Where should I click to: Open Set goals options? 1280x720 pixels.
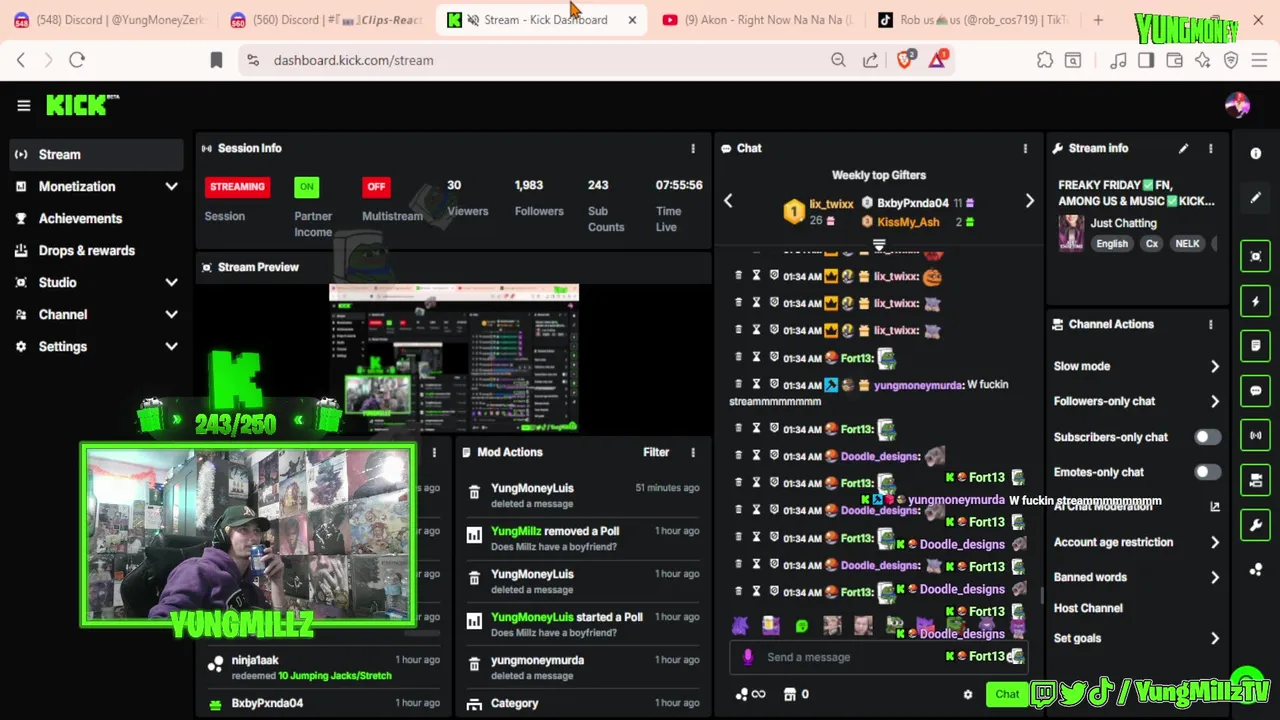pos(1137,638)
